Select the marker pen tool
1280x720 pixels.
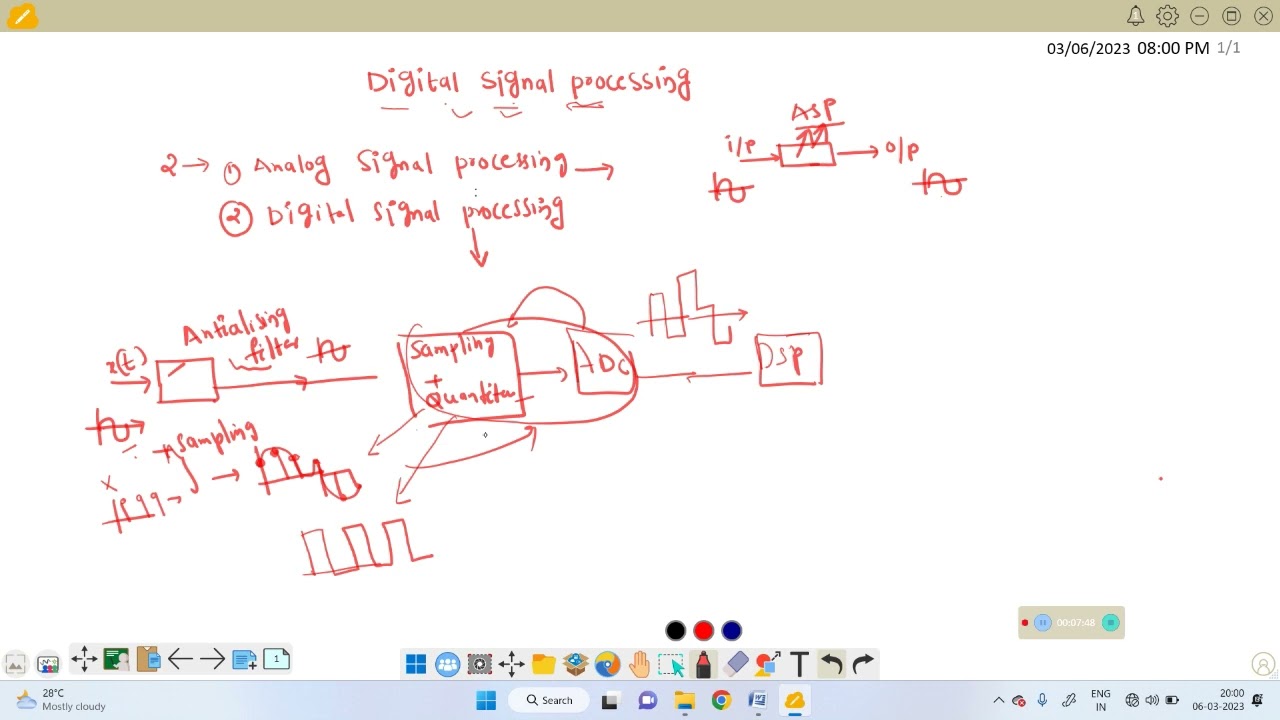pyautogui.click(x=703, y=664)
